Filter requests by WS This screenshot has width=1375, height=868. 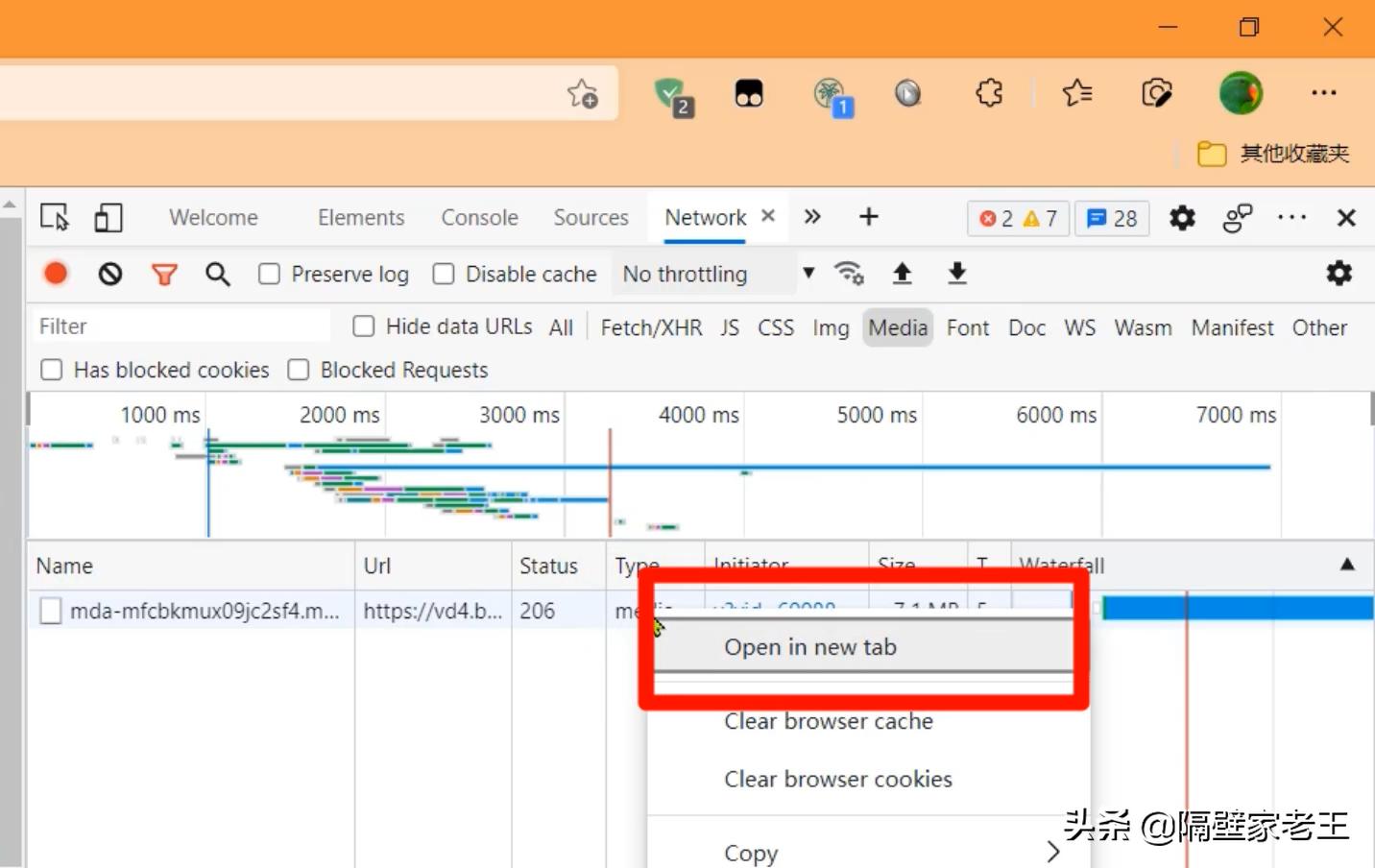[x=1079, y=328]
